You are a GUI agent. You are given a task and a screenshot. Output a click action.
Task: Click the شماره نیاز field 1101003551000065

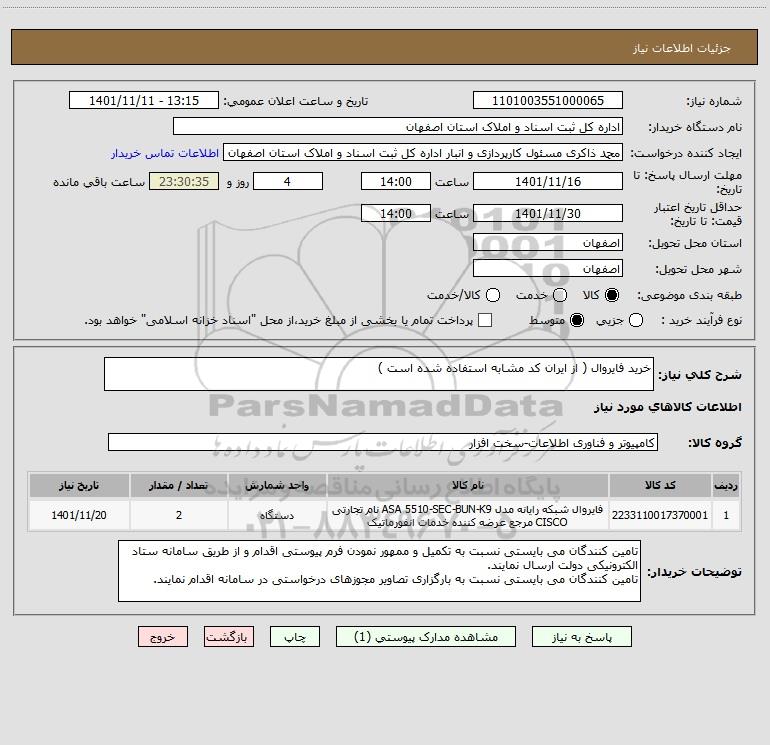(548, 101)
